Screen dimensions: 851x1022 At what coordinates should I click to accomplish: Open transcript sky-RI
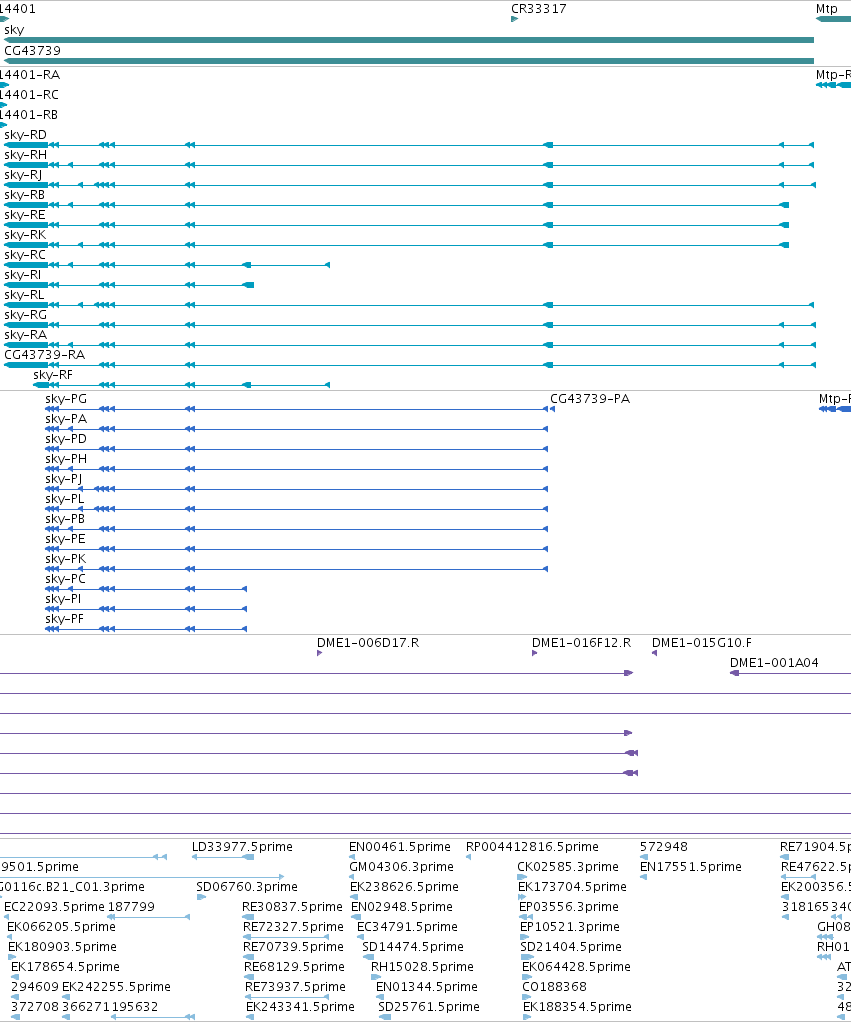pyautogui.click(x=22, y=275)
